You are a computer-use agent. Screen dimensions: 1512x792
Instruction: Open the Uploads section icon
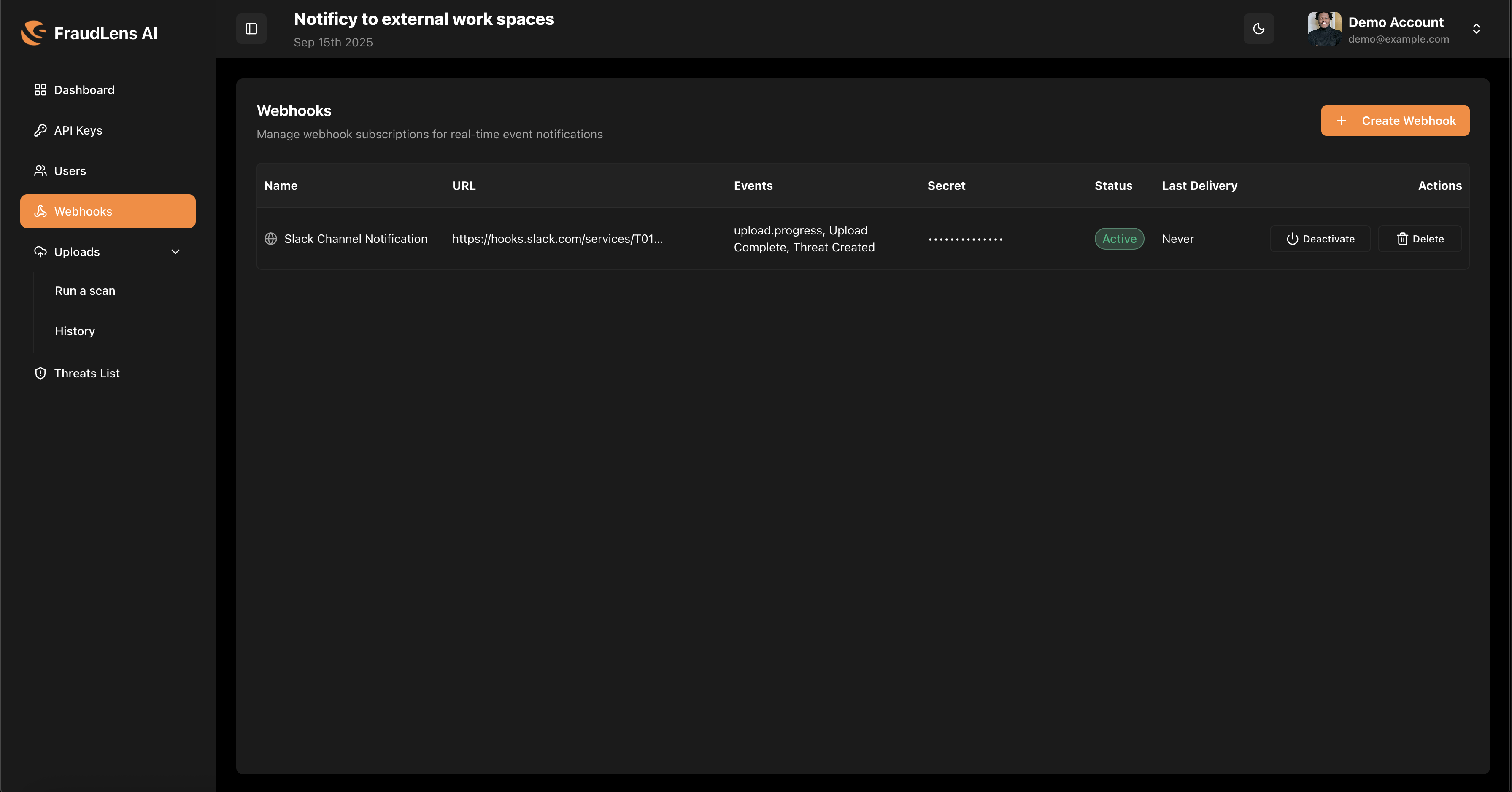tap(40, 252)
